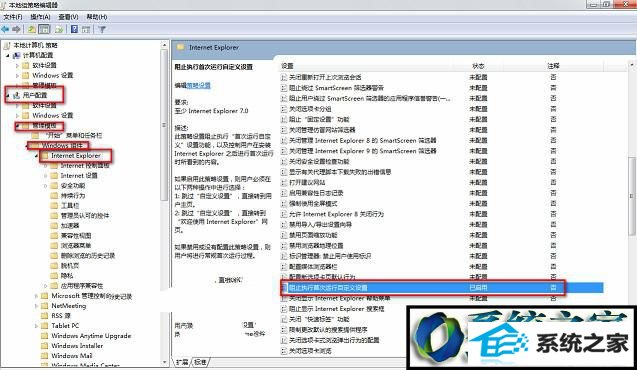Select the 关闭“快速标签”功能 policy
The image size is (637, 370).
pos(319,320)
